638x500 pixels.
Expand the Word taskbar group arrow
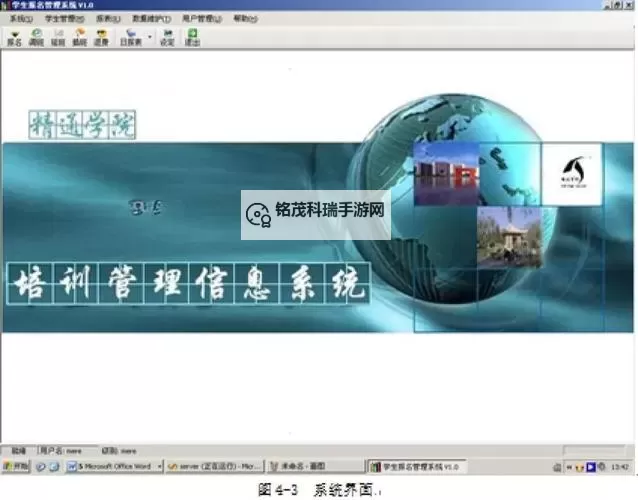(x=160, y=467)
